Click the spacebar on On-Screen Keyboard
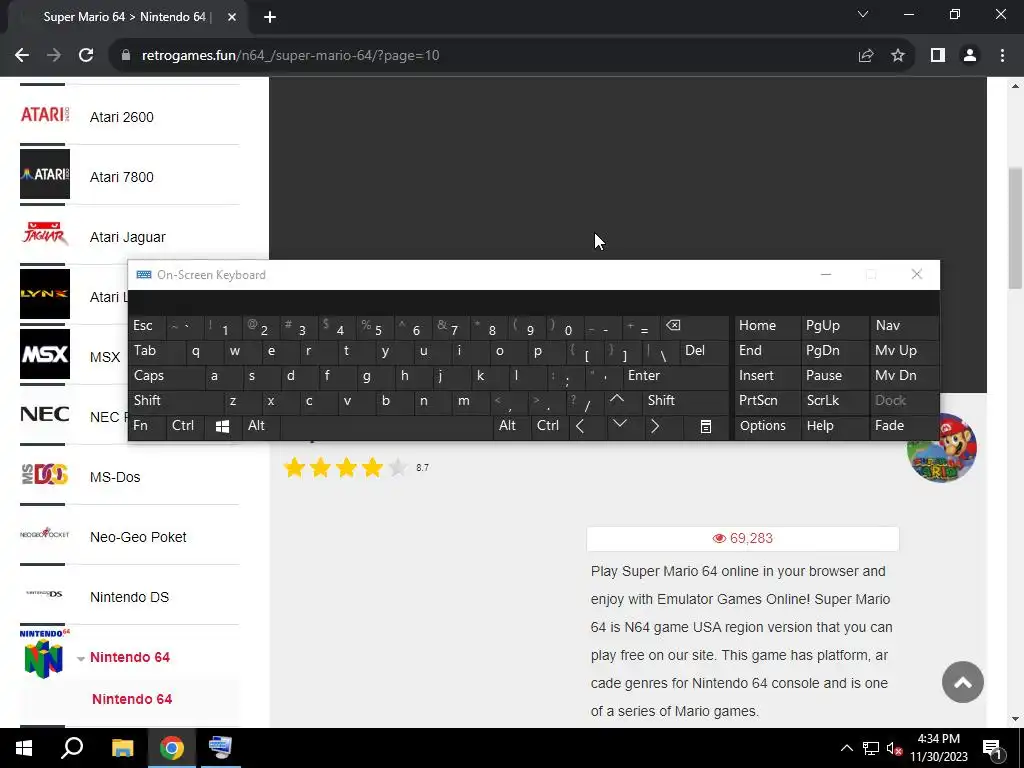1024x768 pixels. 386,426
